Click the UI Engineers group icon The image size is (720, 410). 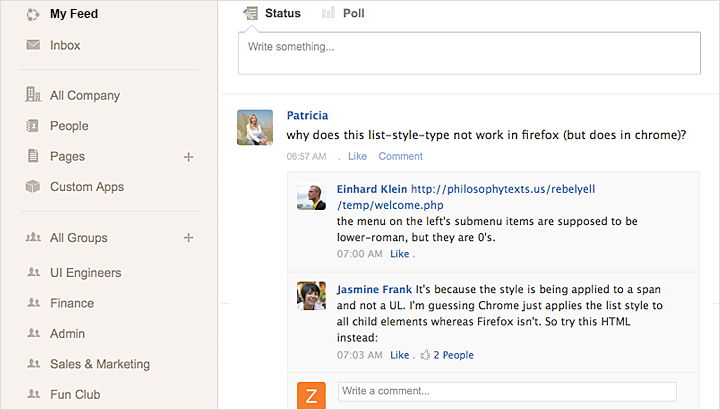tap(33, 273)
